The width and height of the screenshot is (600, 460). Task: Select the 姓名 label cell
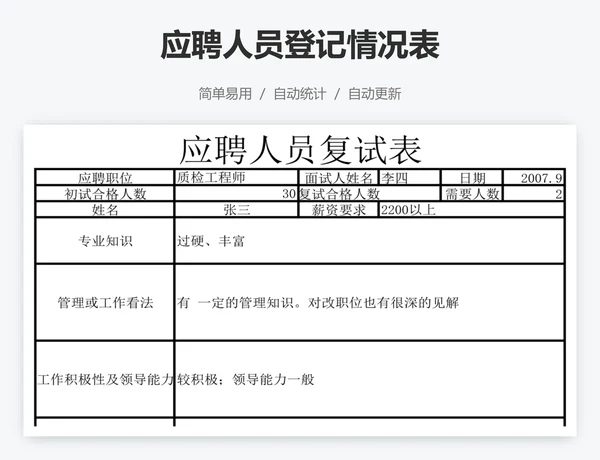105,209
